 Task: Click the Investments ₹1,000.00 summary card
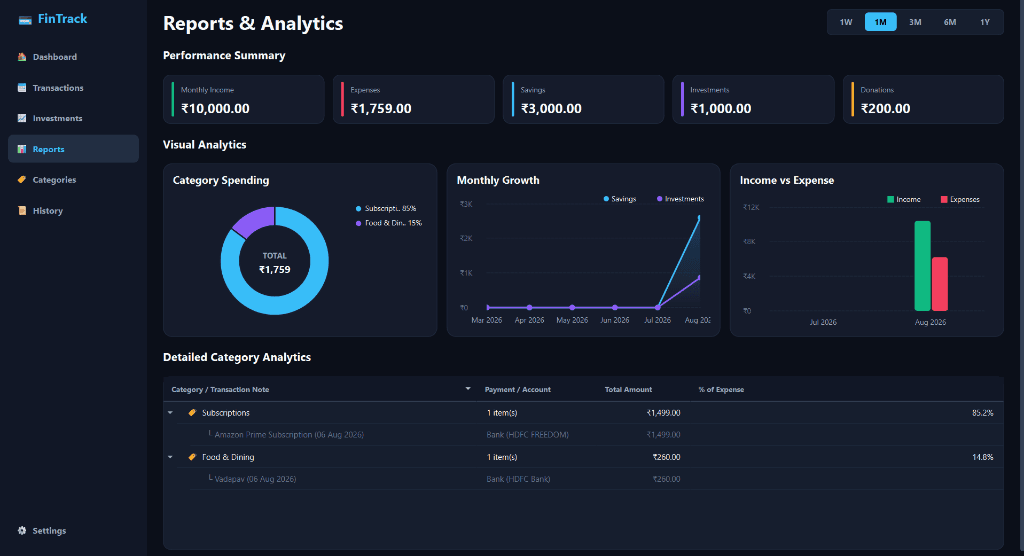coord(753,99)
